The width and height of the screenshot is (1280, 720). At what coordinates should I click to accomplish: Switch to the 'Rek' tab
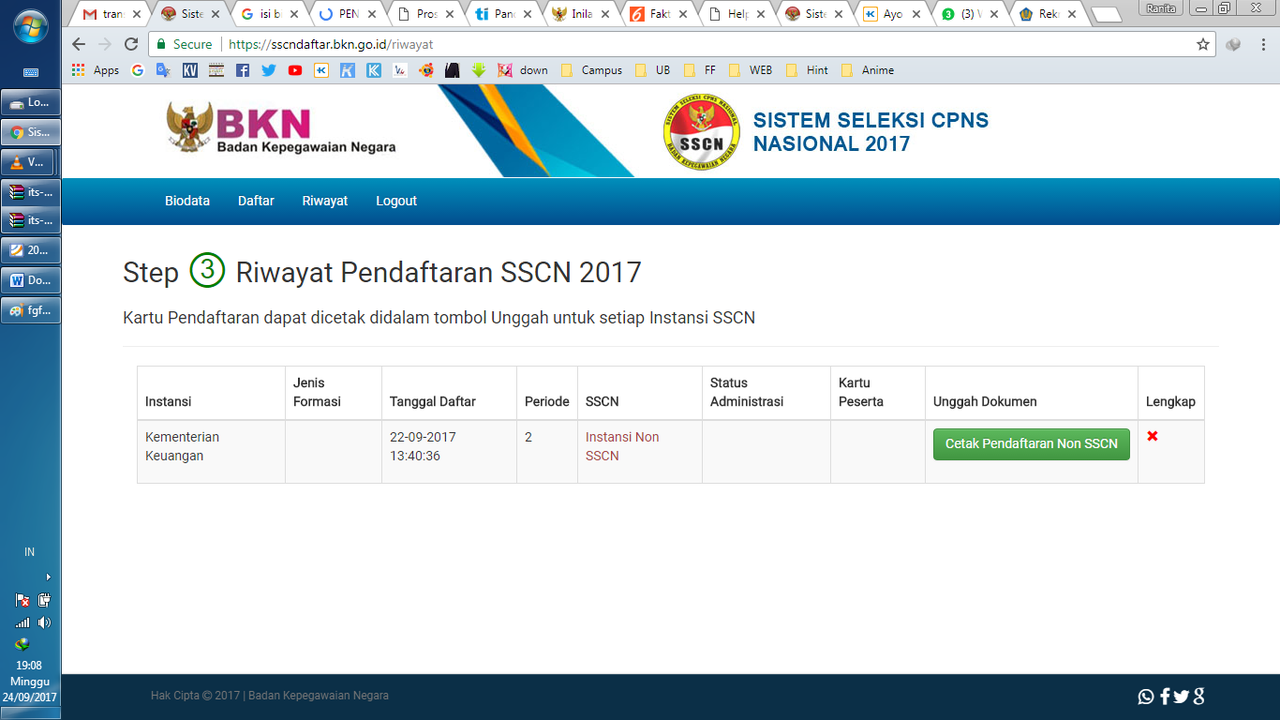pyautogui.click(x=1047, y=15)
